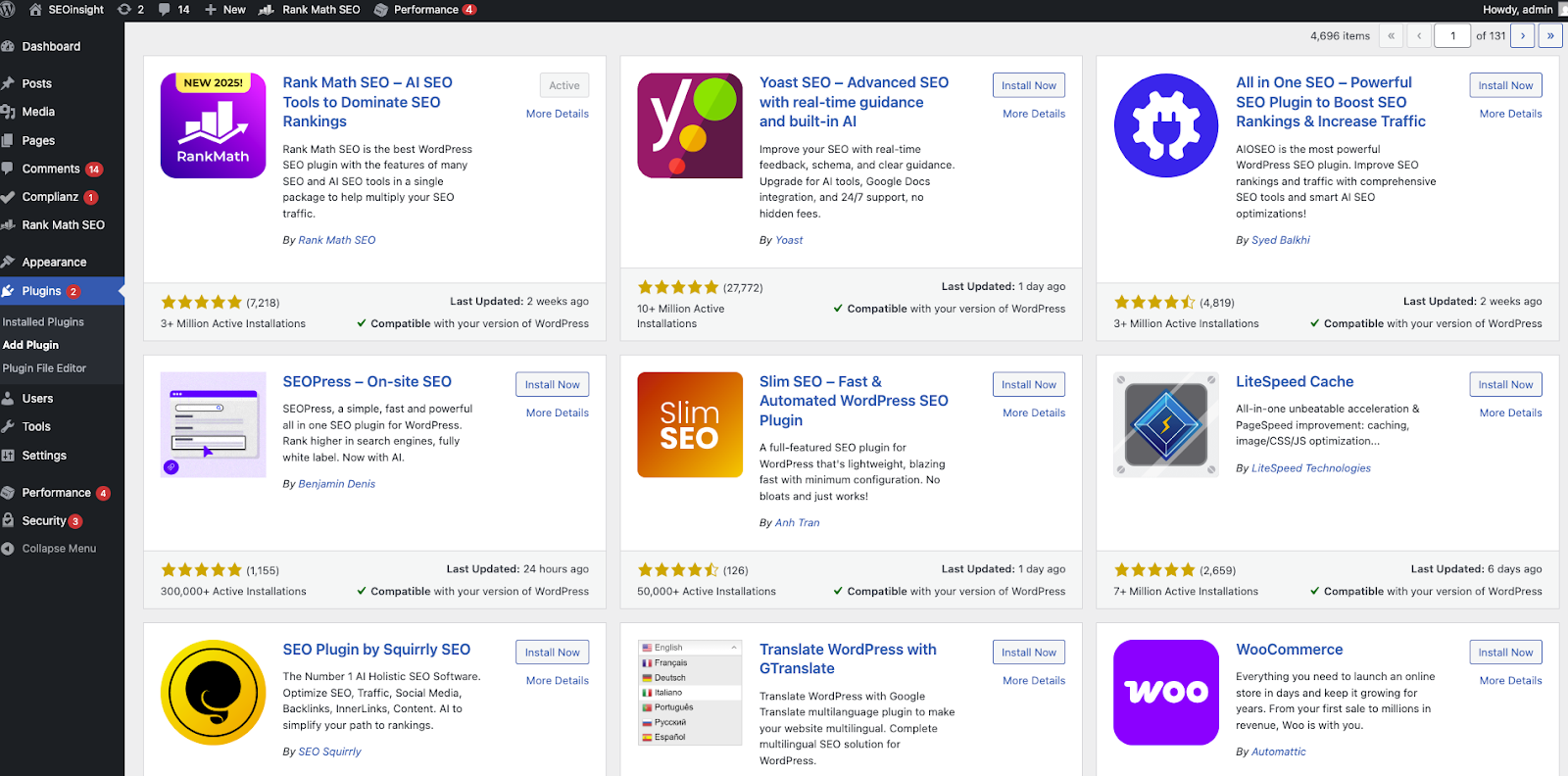Open More Details for LiteSpeed Cache
Screen dimensions: 1568x776
click(x=1510, y=413)
